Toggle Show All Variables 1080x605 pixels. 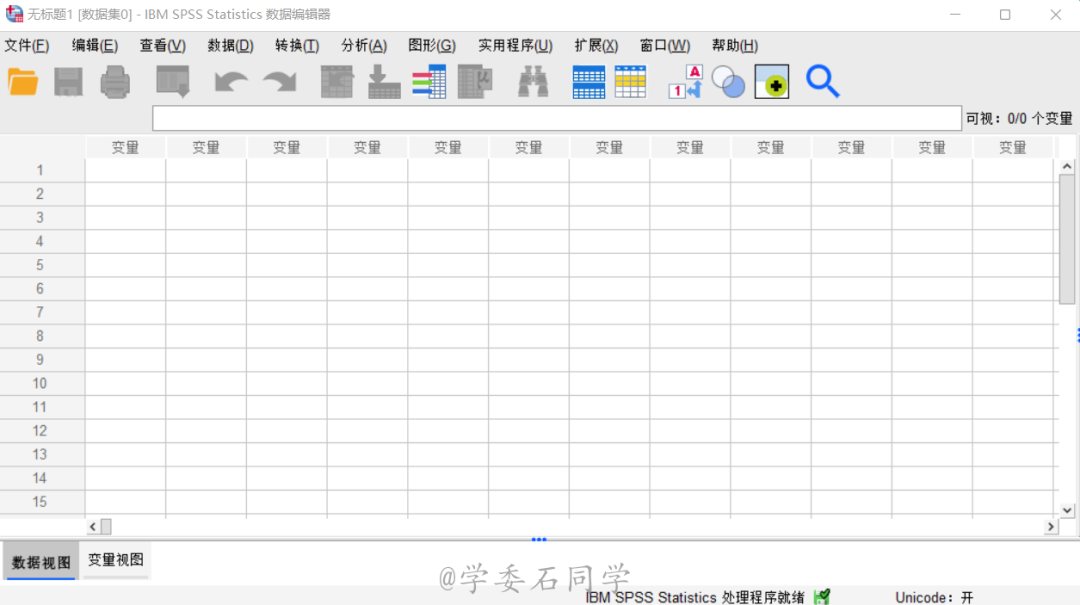pyautogui.click(x=771, y=82)
